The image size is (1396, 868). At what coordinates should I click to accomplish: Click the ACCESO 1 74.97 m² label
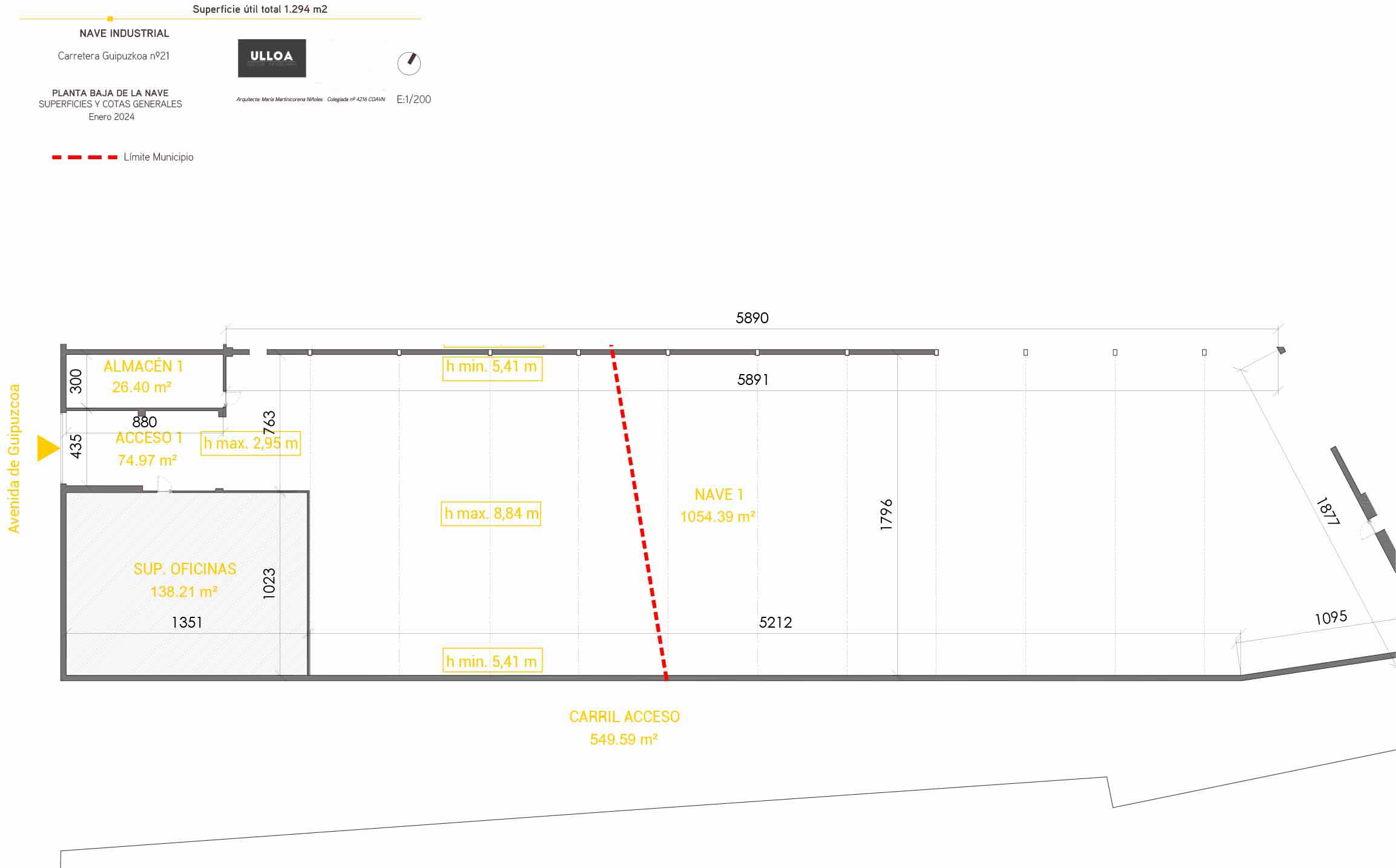pos(148,449)
